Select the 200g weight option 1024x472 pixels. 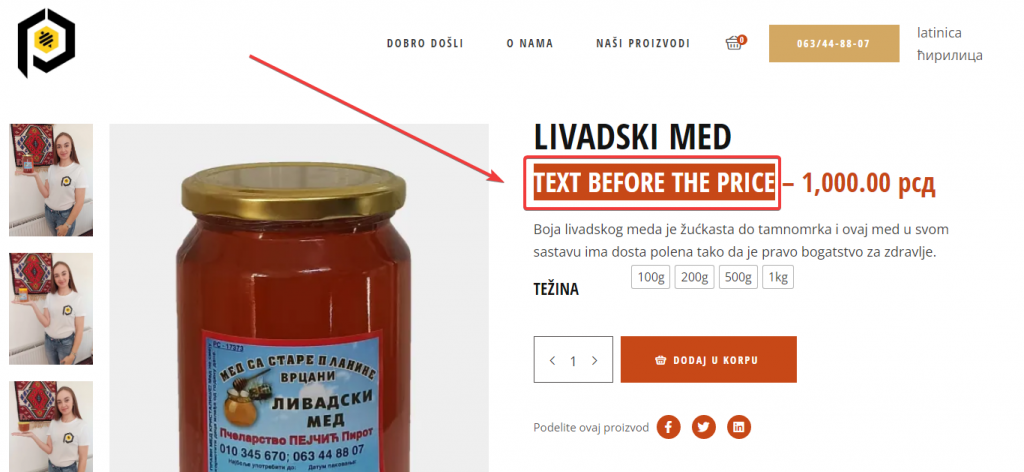(x=694, y=277)
